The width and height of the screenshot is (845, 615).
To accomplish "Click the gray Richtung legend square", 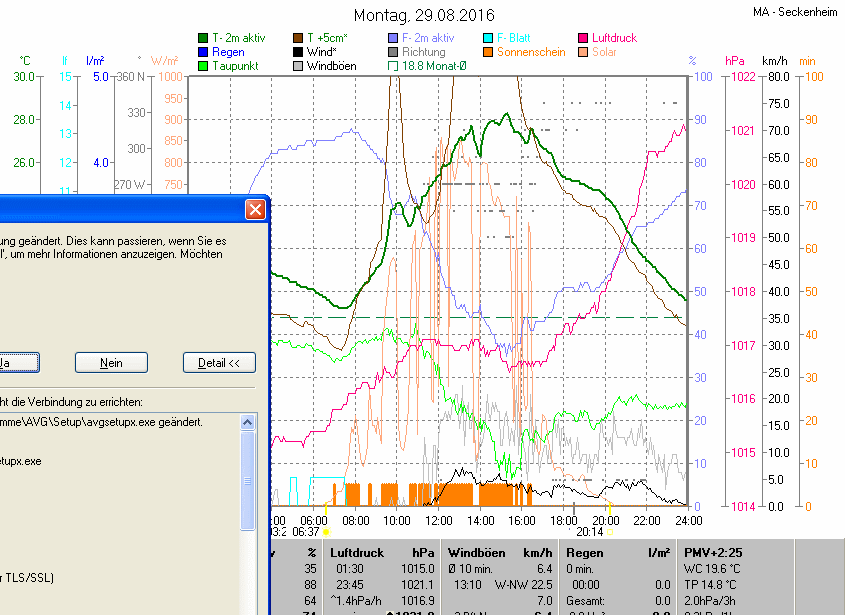I will point(393,52).
